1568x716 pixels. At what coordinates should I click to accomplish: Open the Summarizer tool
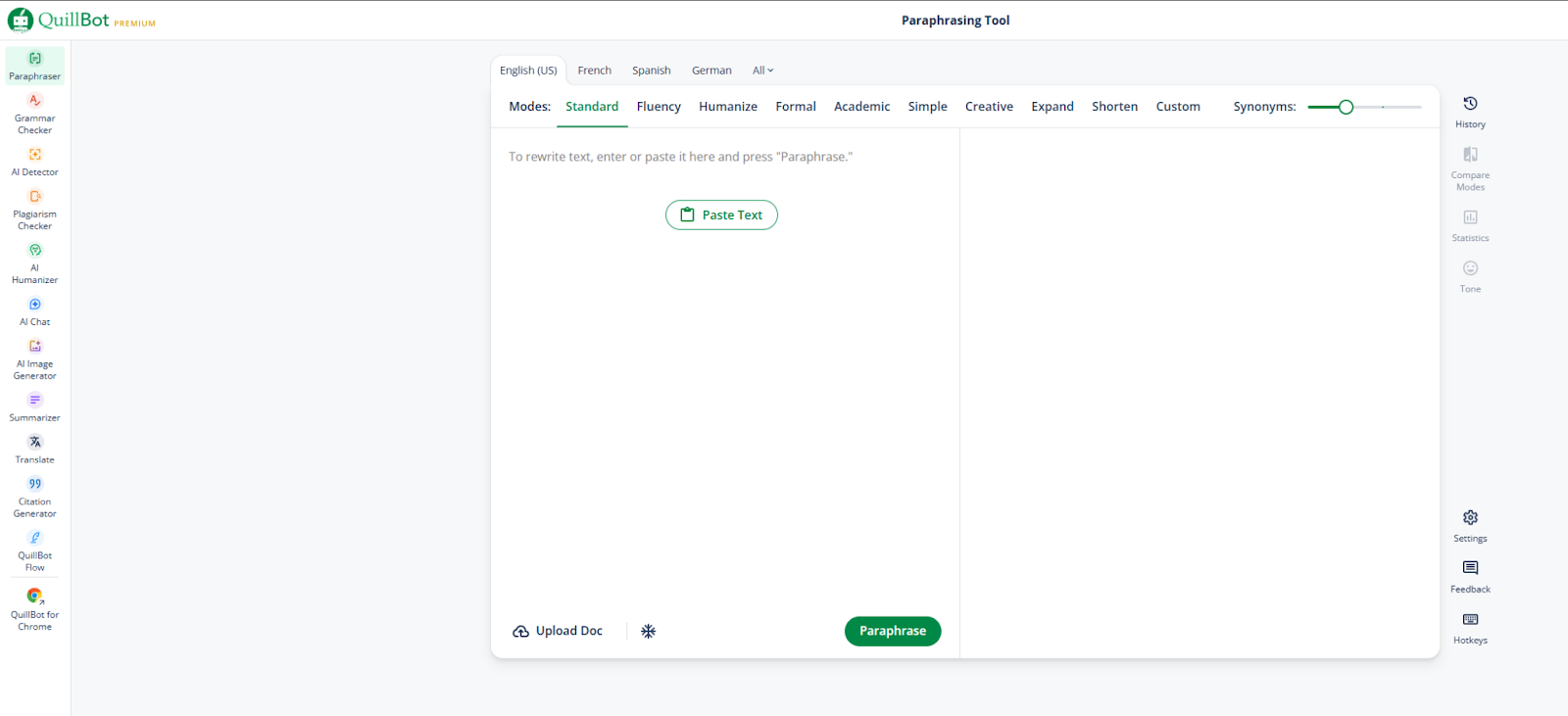tap(34, 406)
